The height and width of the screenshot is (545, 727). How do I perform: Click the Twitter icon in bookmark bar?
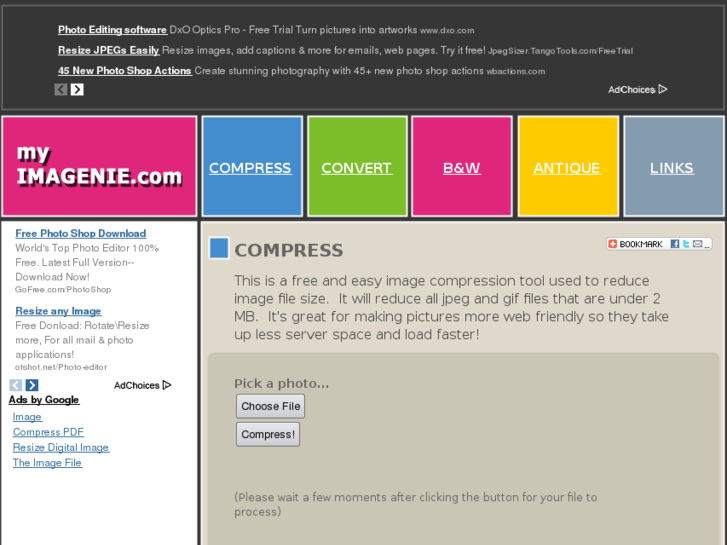point(686,244)
